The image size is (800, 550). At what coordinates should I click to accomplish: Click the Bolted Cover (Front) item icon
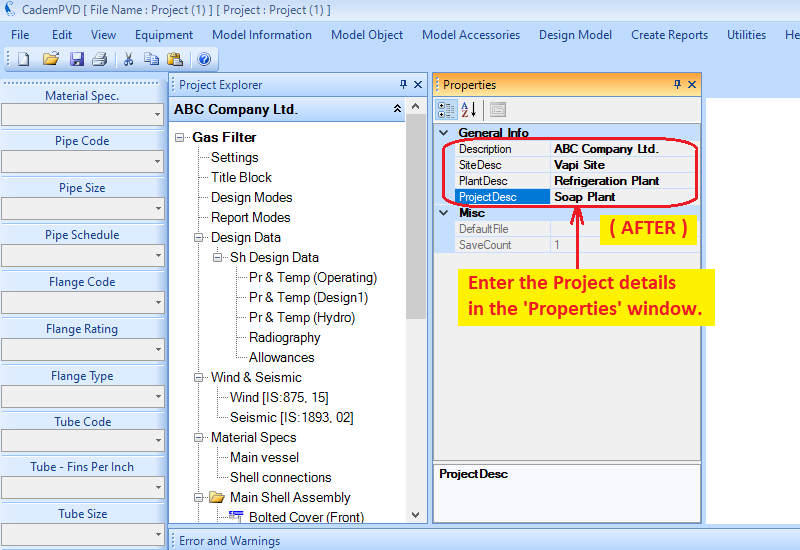[x=236, y=516]
